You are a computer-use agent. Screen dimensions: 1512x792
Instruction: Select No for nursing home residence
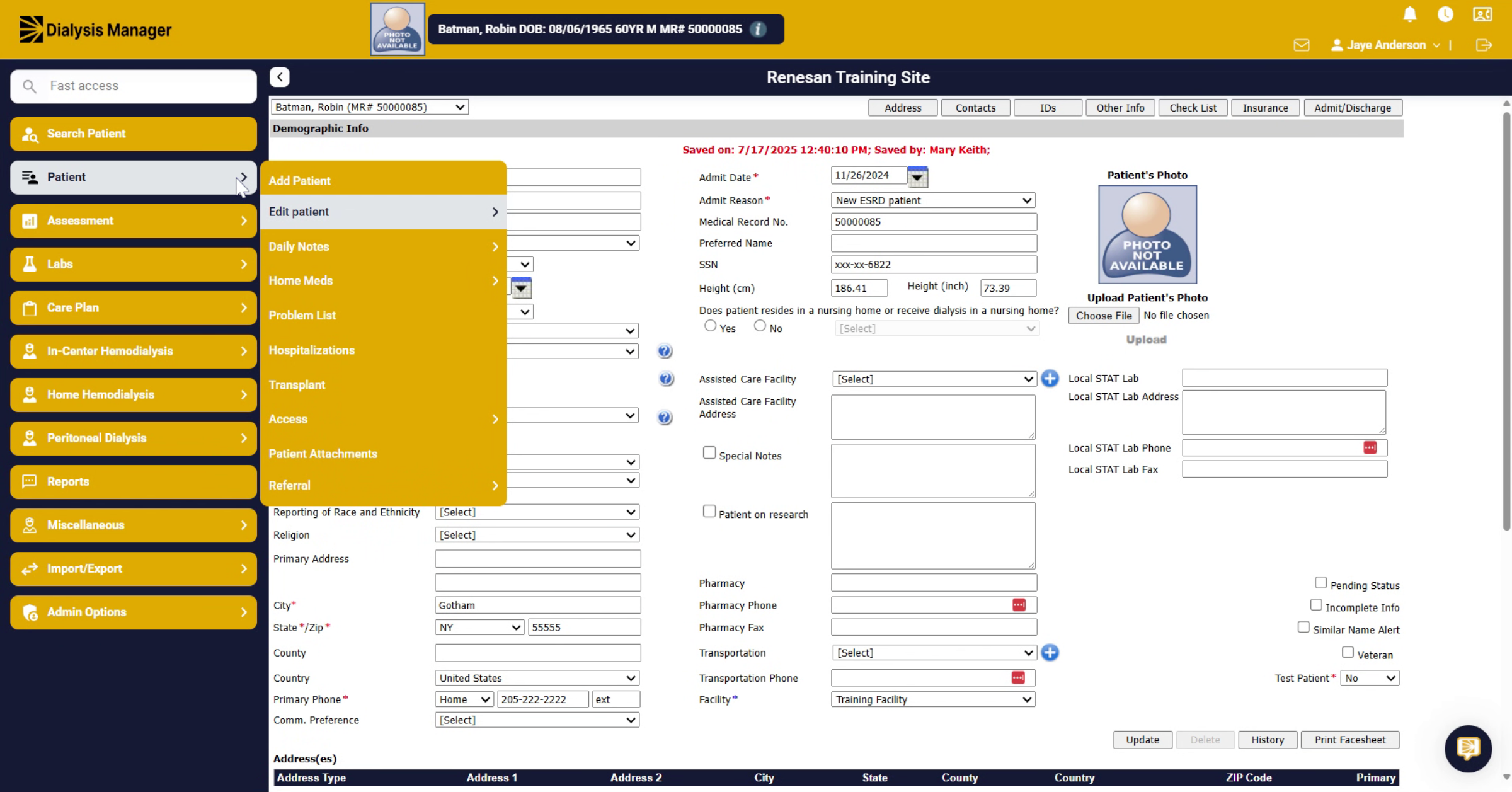[760, 326]
